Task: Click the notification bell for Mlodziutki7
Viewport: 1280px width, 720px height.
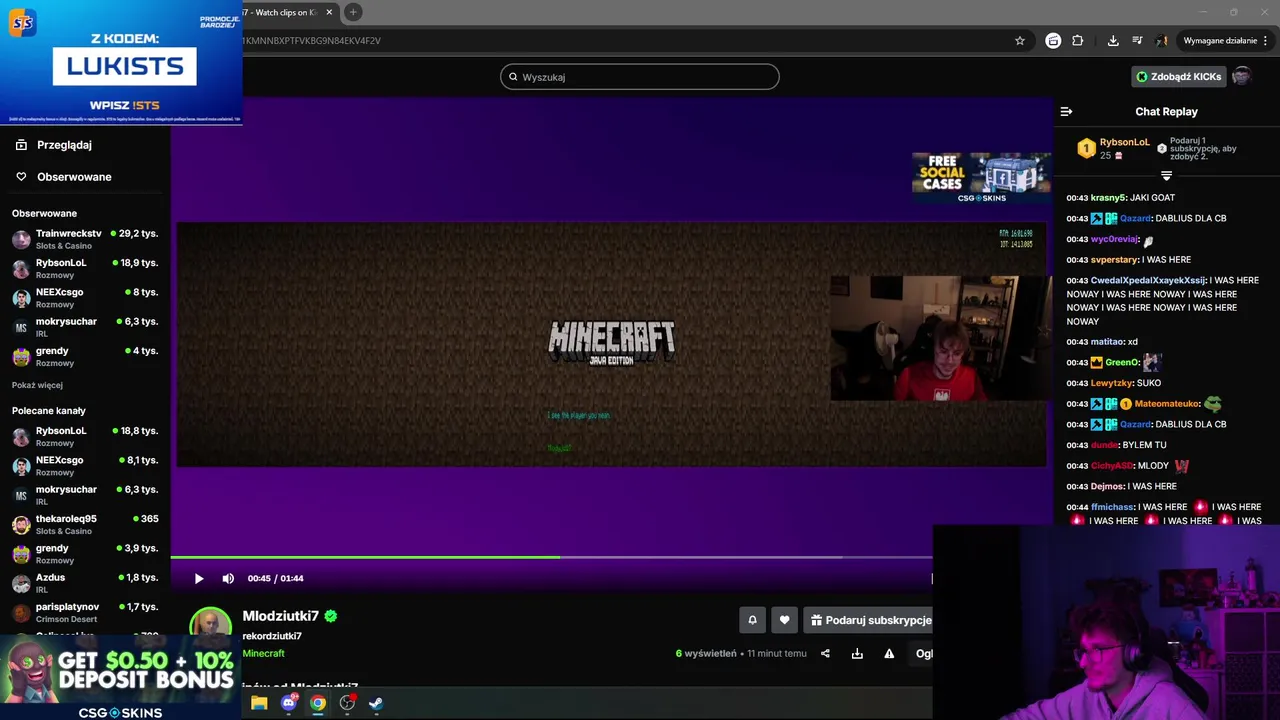Action: click(x=752, y=620)
